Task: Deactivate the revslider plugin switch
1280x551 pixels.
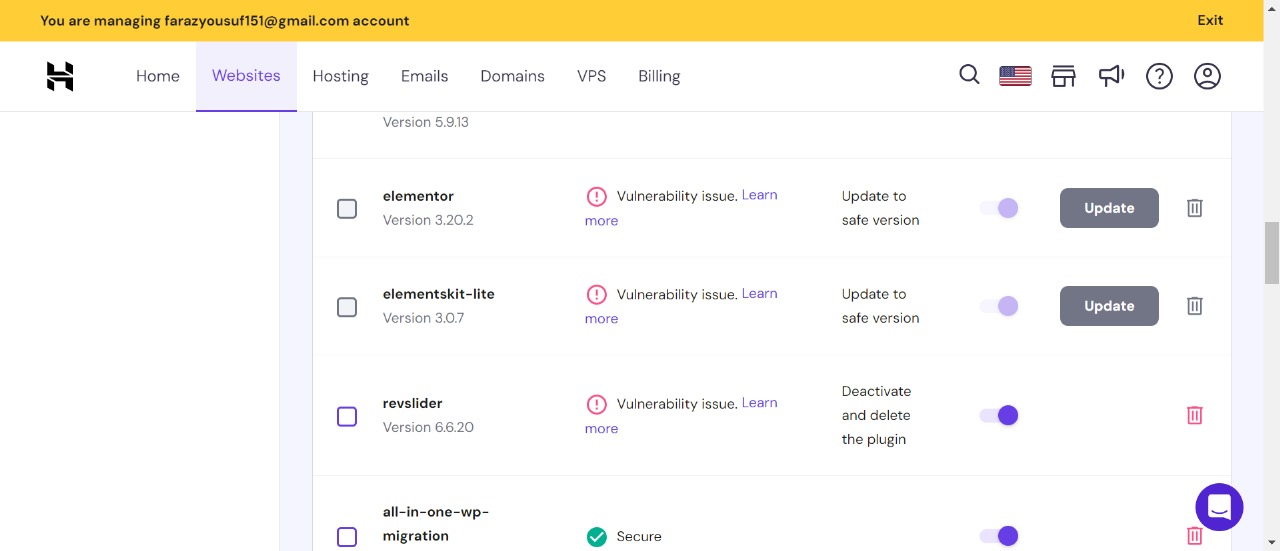Action: 998,415
